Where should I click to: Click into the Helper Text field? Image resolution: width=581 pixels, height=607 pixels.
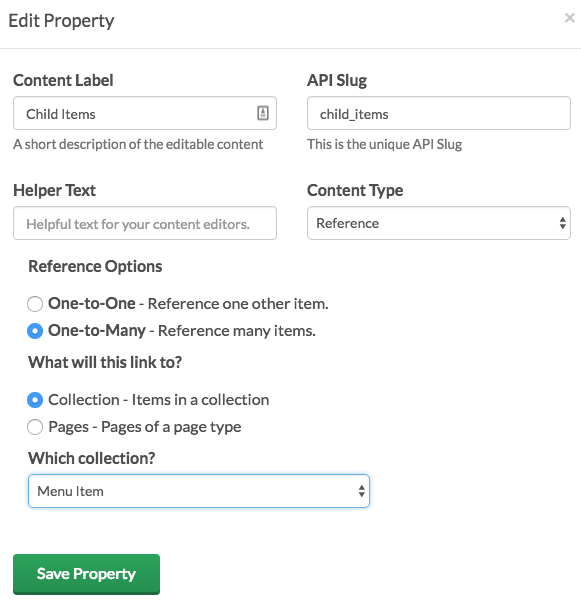[x=145, y=223]
